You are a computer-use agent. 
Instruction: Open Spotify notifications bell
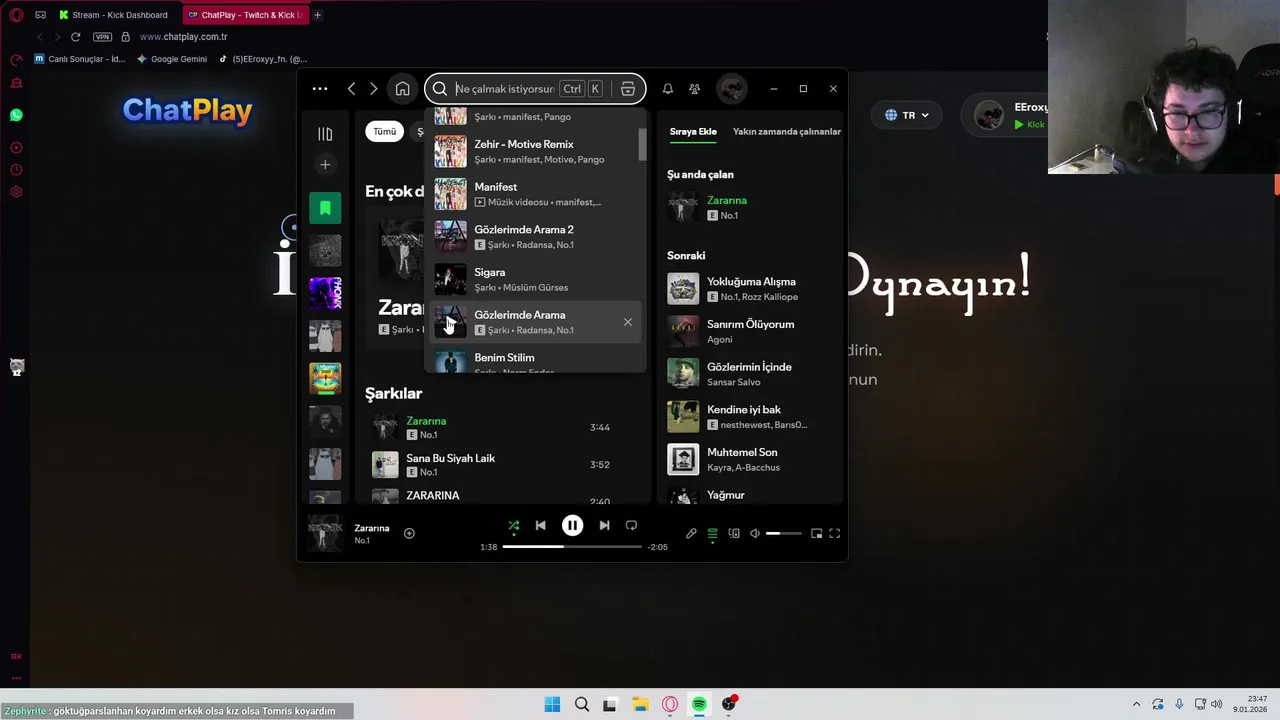668,89
